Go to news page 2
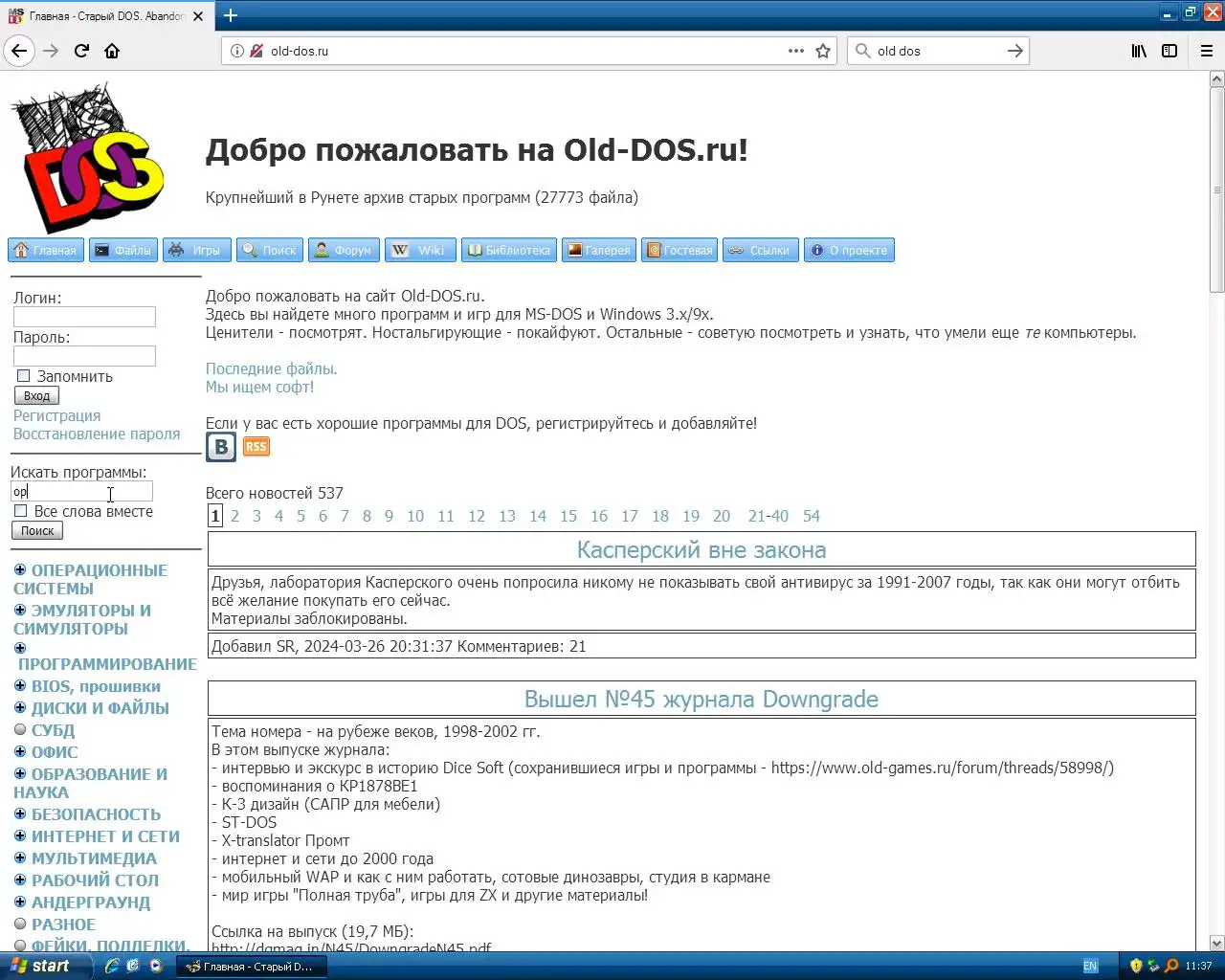This screenshot has height=980, width=1225. pyautogui.click(x=234, y=516)
